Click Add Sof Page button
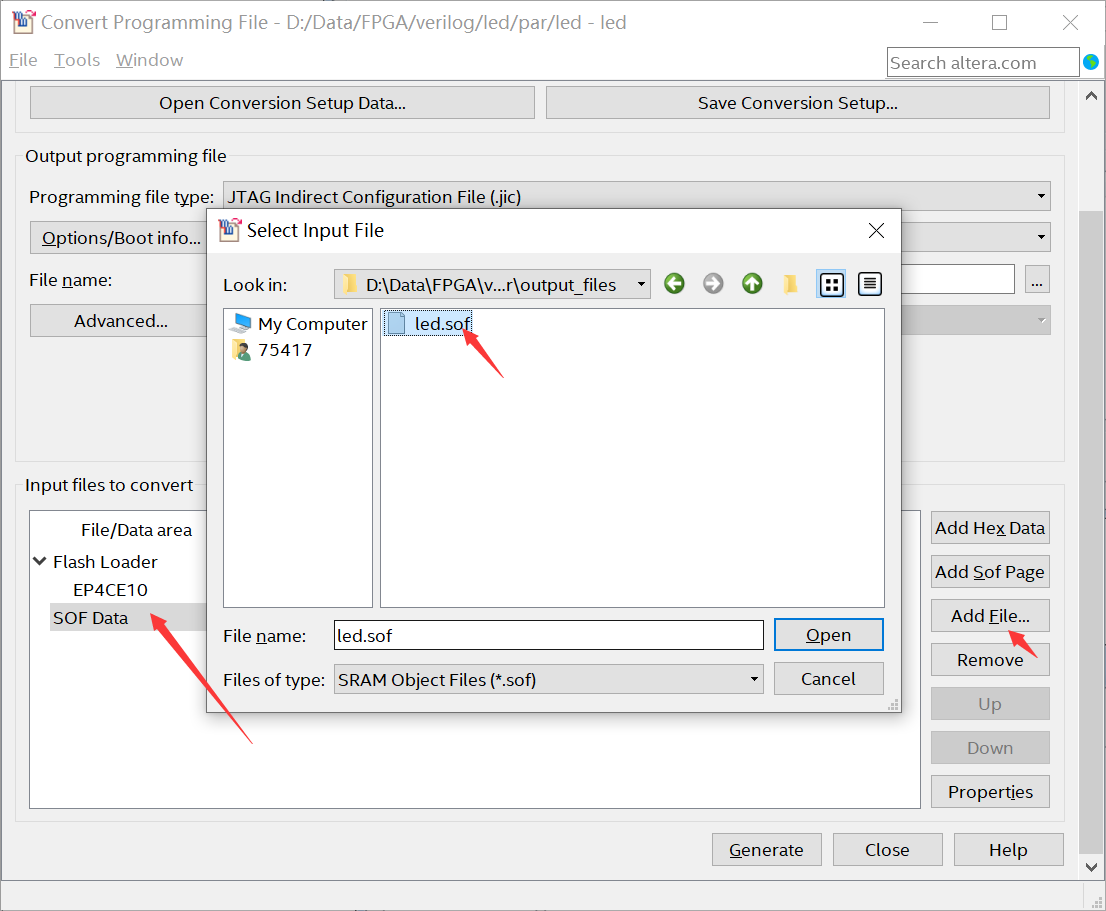Screen dimensions: 1106x911 click(x=990, y=572)
